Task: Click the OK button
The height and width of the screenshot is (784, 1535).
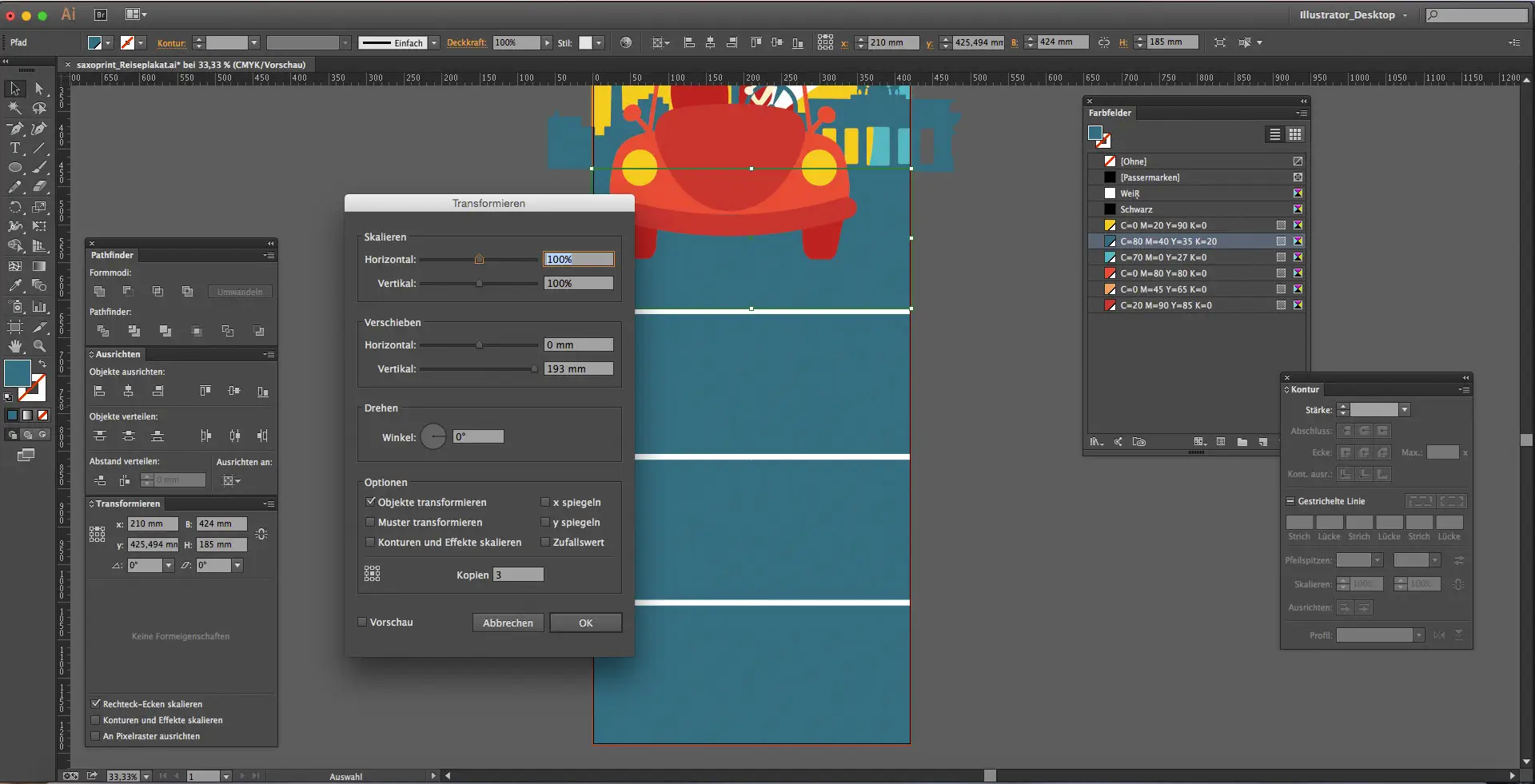Action: [585, 623]
